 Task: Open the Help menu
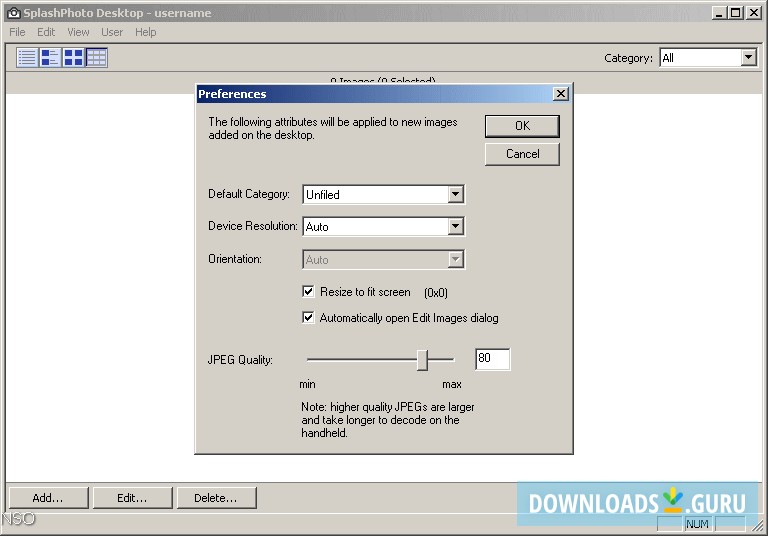145,32
